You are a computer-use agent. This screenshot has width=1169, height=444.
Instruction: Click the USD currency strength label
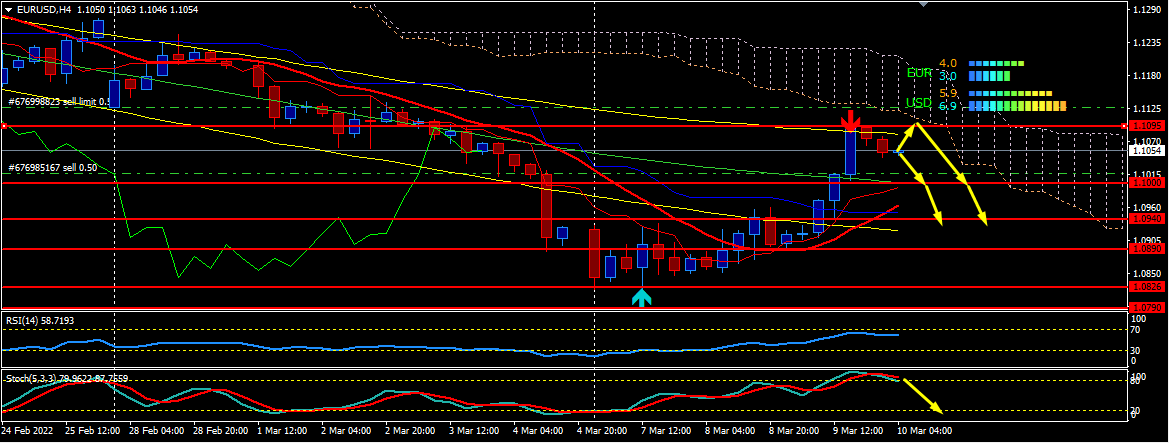tap(919, 103)
